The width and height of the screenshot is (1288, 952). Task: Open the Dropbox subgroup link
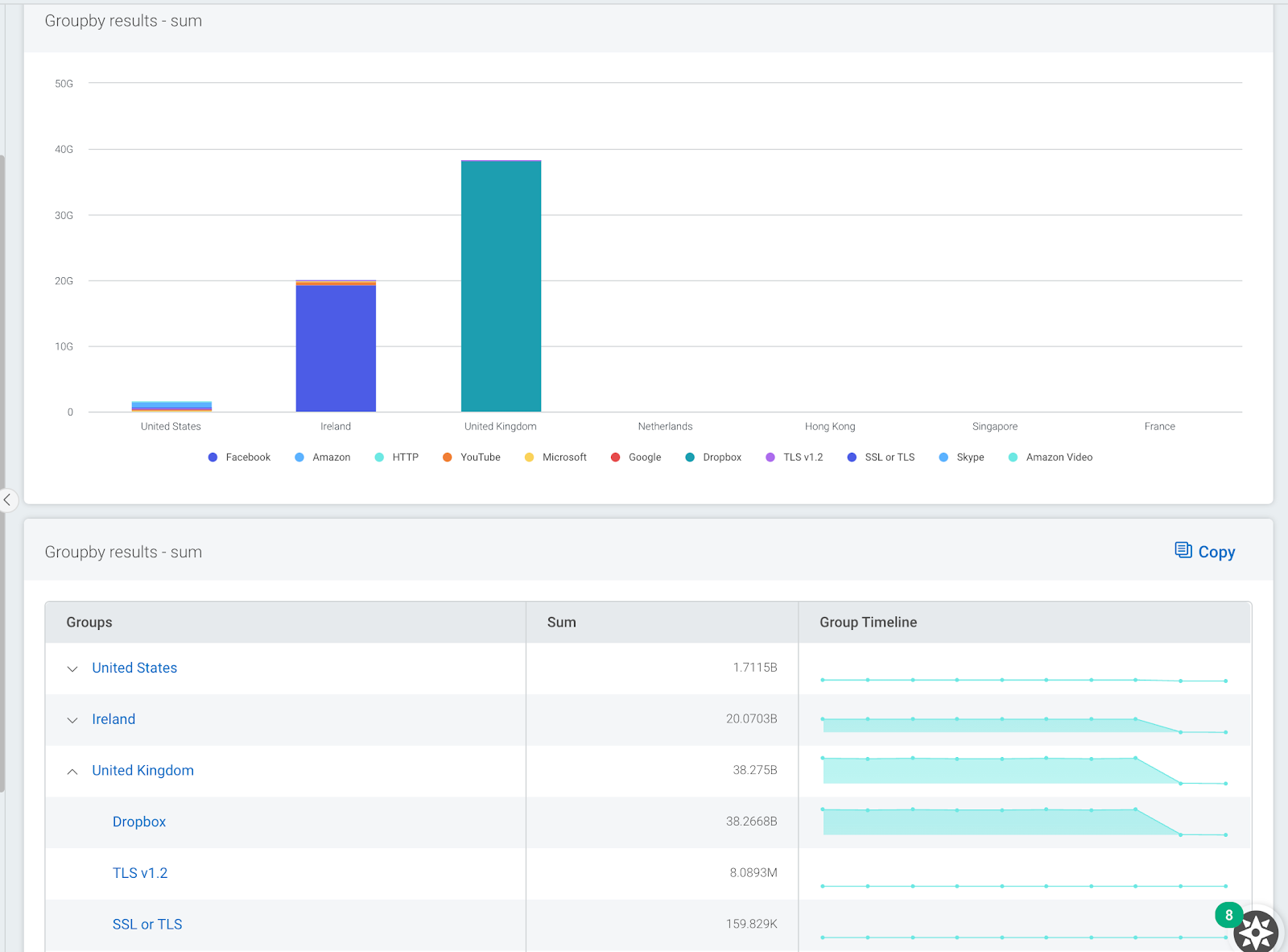139,822
